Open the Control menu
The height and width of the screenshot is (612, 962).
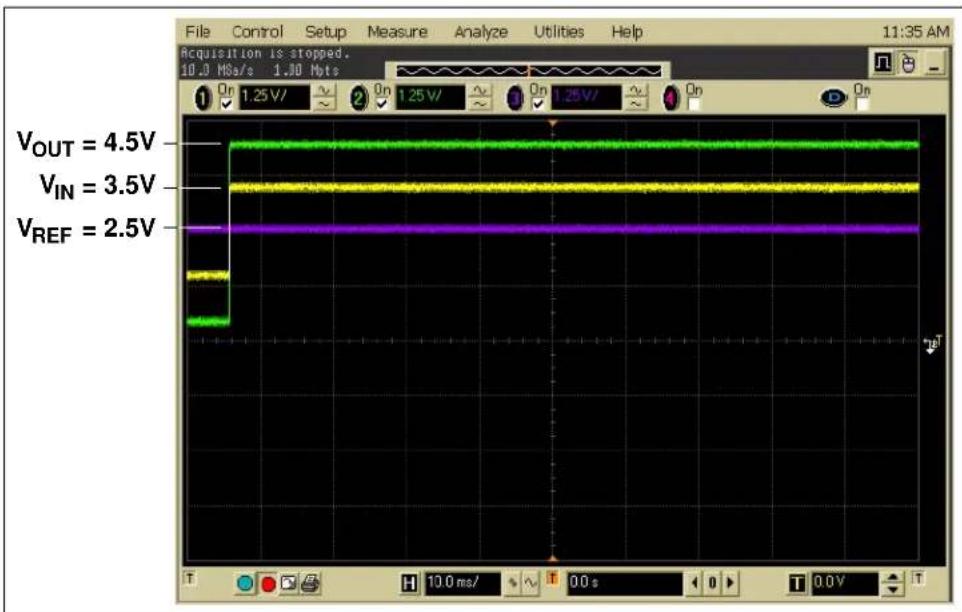258,32
